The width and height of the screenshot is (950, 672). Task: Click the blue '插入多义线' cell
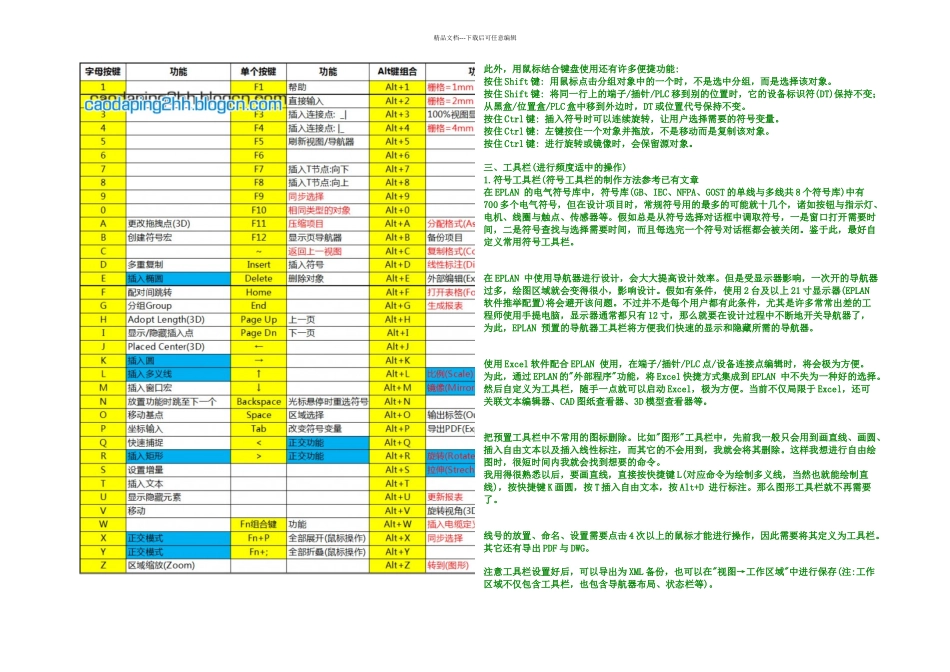click(178, 374)
